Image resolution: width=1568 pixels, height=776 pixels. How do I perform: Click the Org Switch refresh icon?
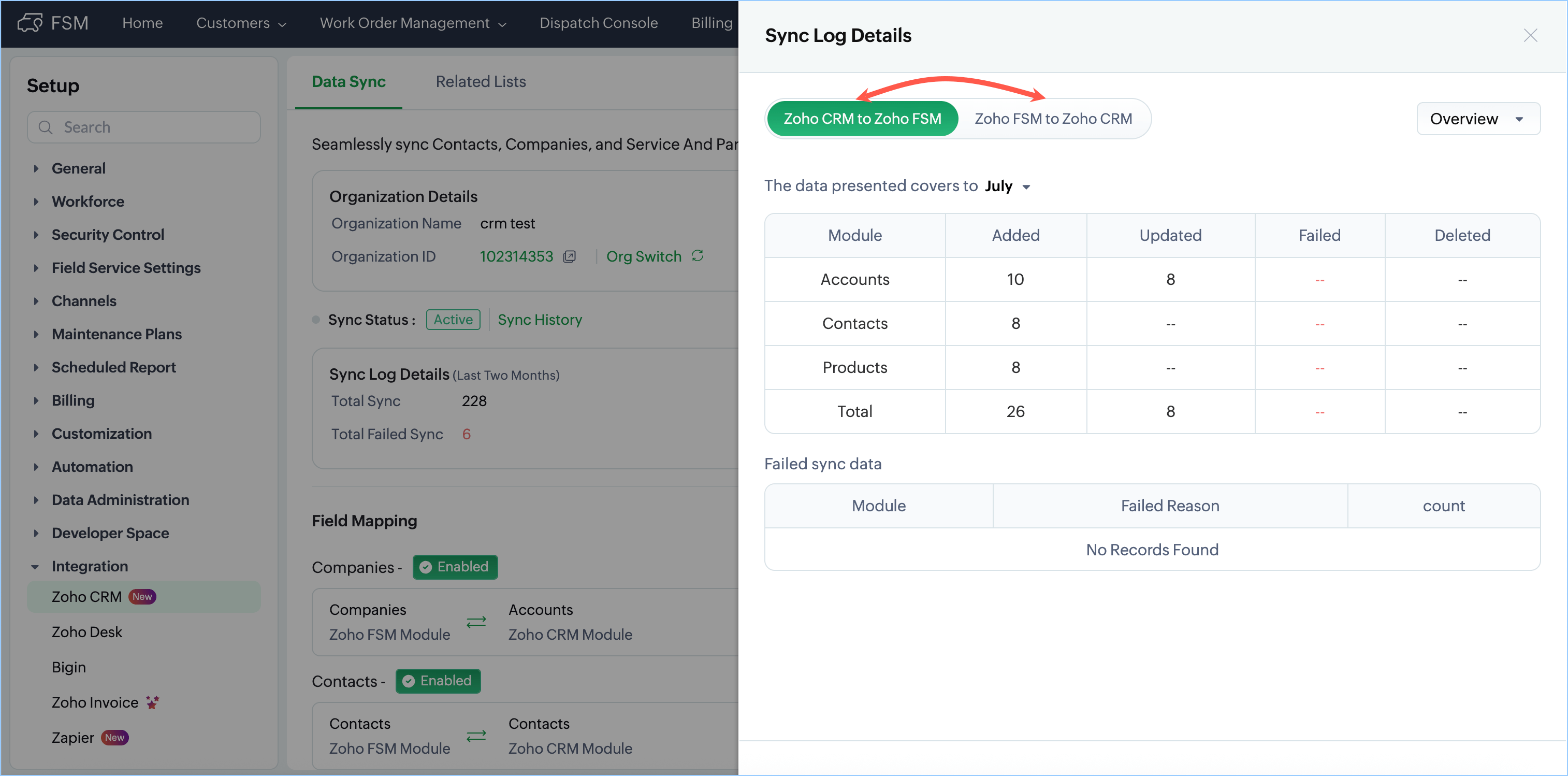pyautogui.click(x=698, y=256)
